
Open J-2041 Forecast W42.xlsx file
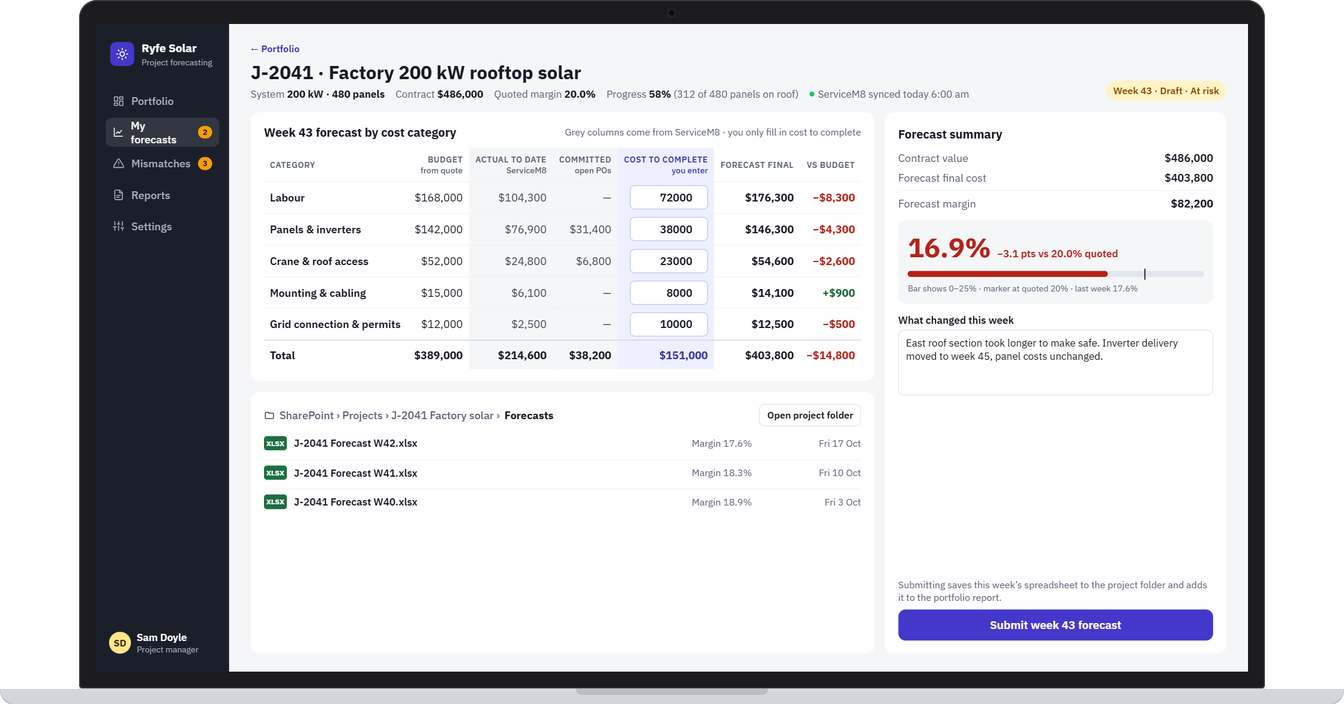coord(356,443)
